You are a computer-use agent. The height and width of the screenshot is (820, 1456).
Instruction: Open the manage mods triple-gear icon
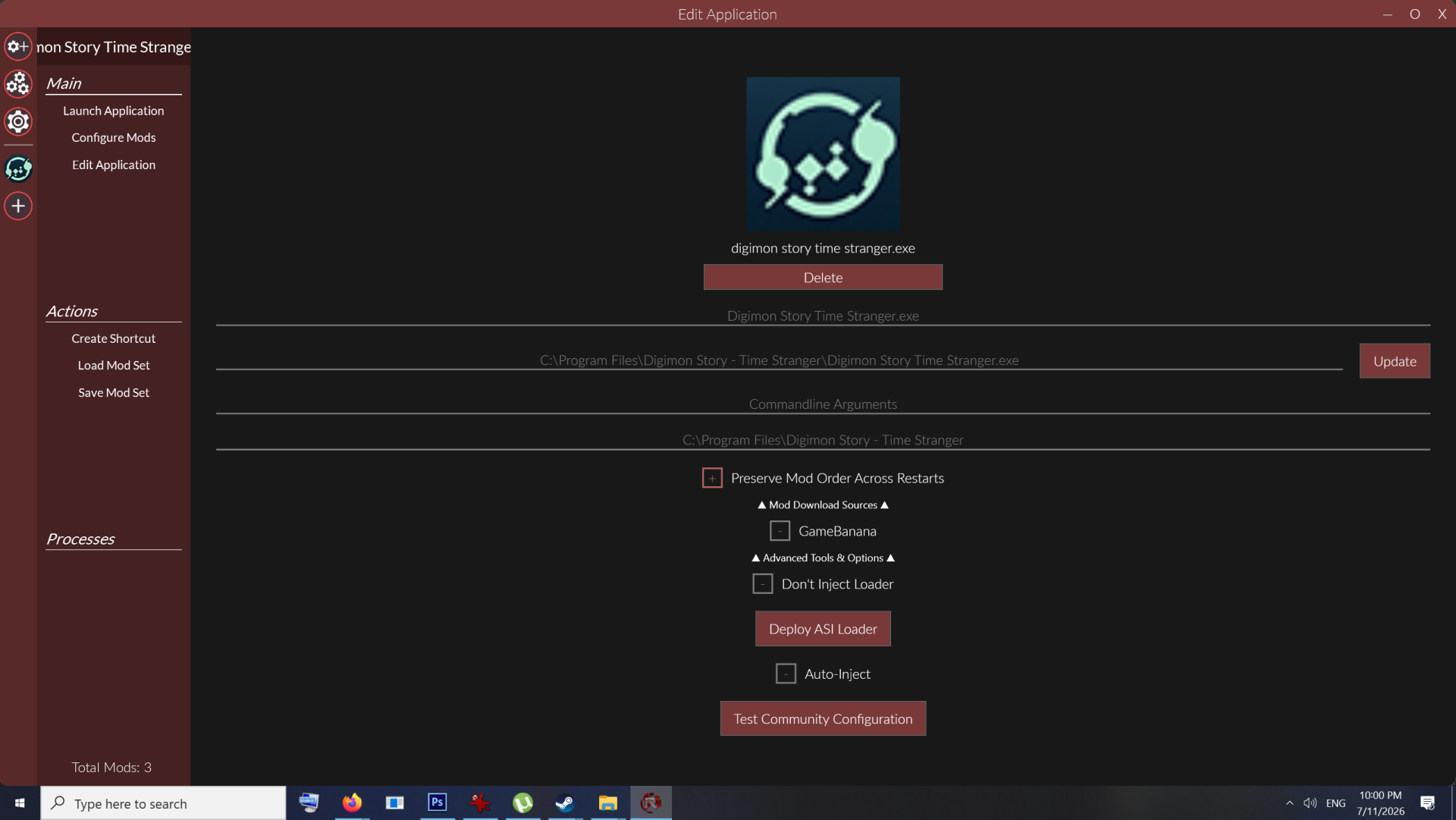(x=18, y=83)
